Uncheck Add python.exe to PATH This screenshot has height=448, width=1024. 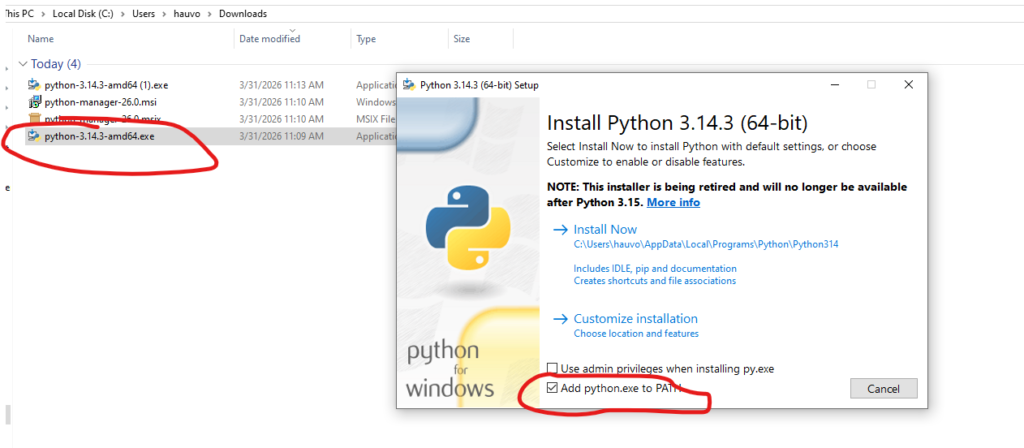pyautogui.click(x=553, y=388)
